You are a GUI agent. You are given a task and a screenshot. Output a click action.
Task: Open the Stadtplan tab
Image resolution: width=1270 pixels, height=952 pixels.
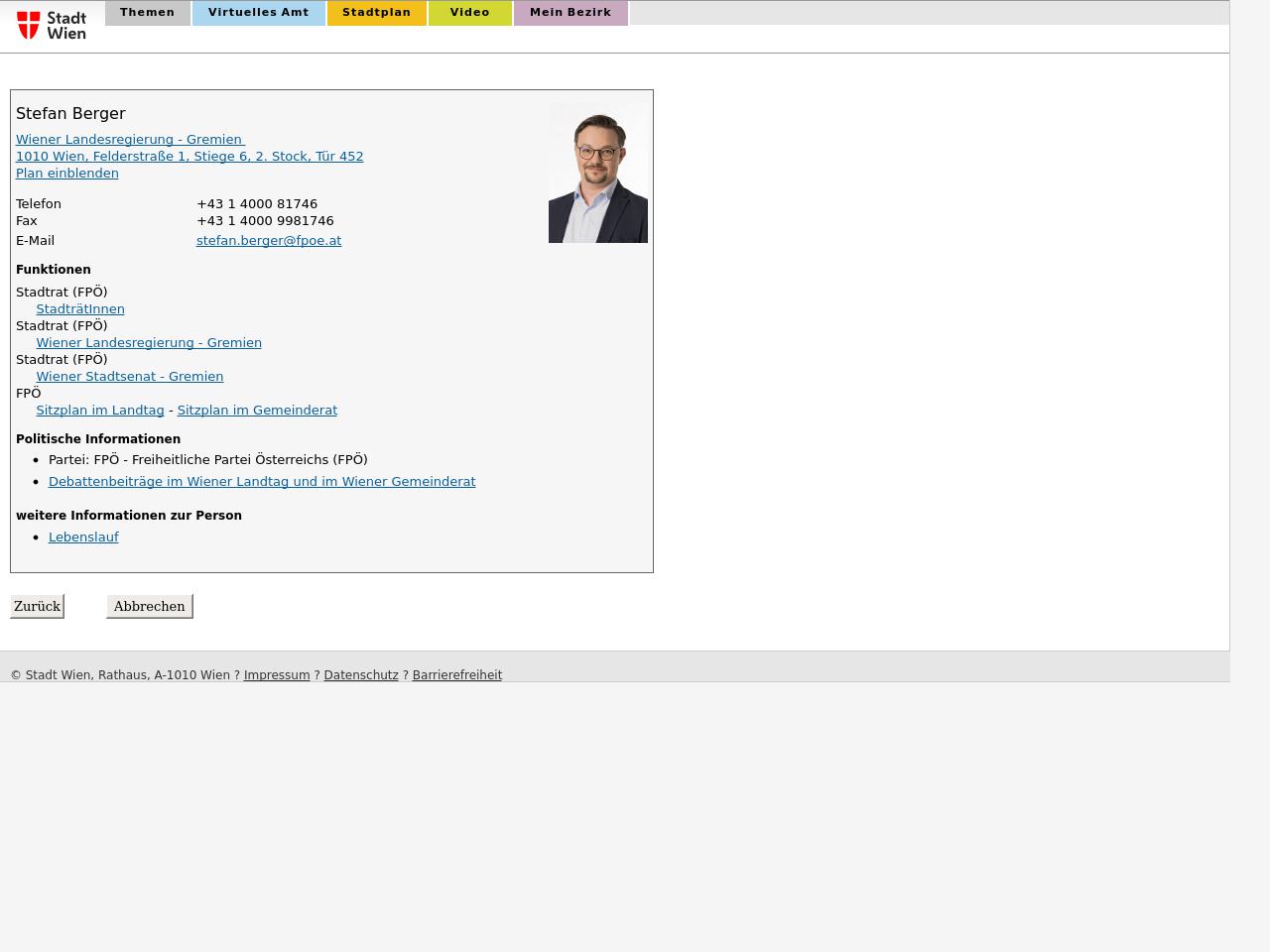click(x=376, y=13)
